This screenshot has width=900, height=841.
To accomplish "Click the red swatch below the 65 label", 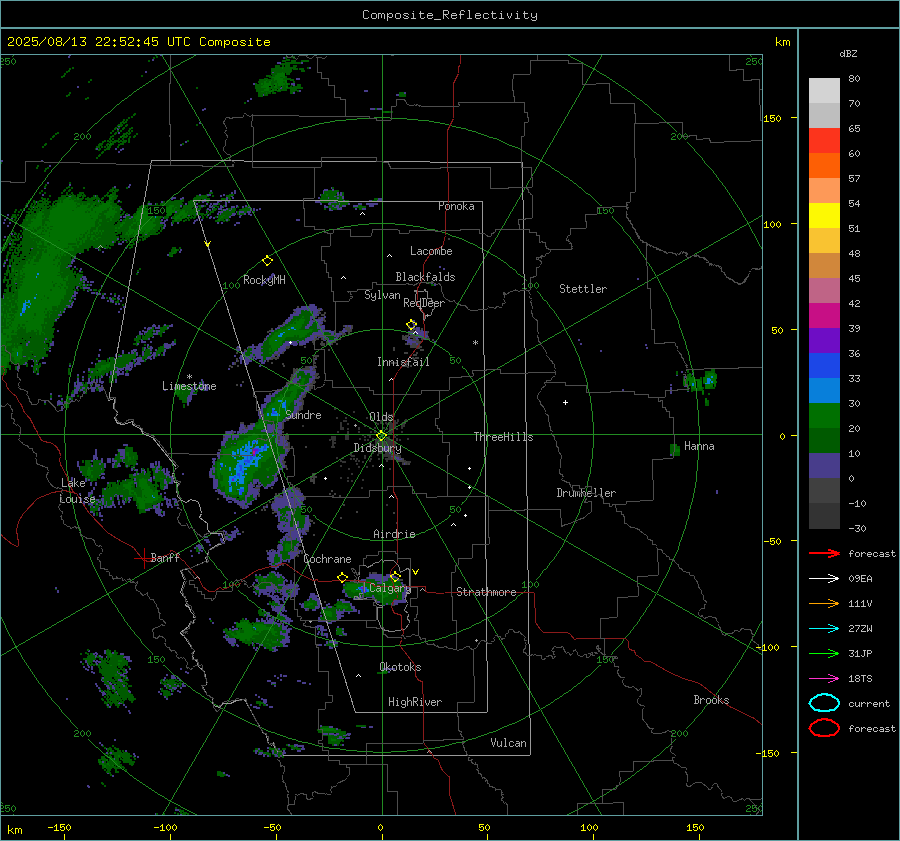I will pos(824,141).
